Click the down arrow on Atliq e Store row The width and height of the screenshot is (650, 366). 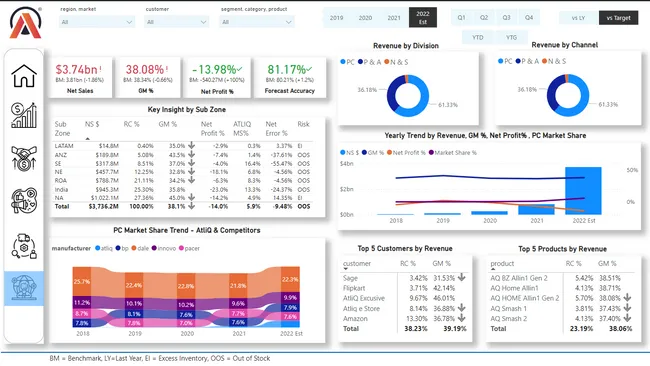461,308
